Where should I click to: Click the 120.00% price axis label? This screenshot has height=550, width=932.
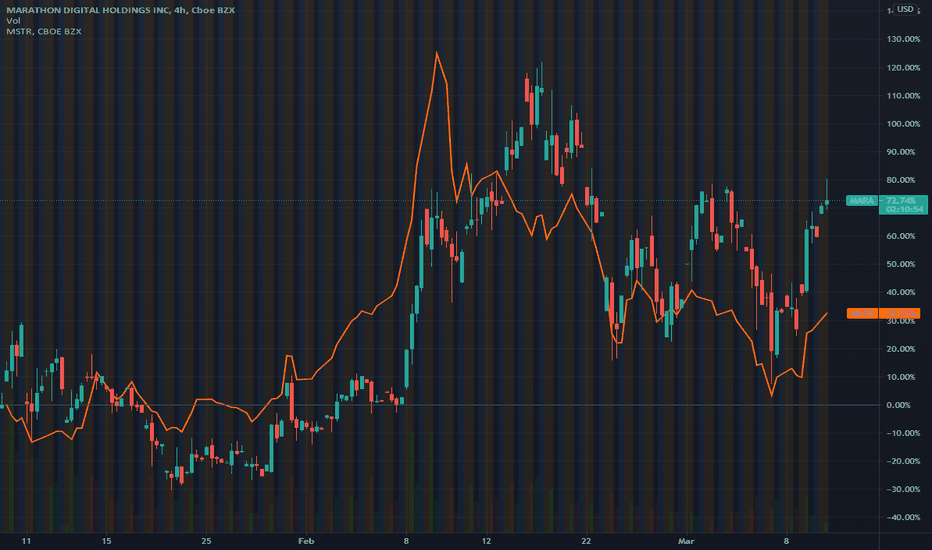[903, 68]
